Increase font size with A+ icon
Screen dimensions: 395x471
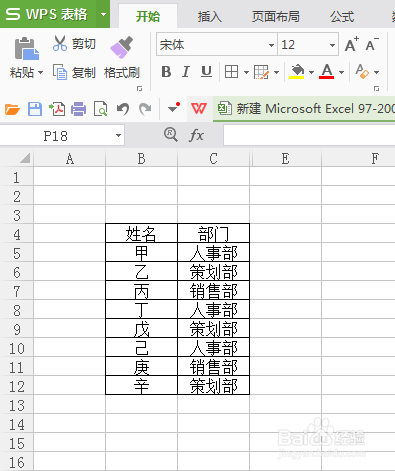pos(351,44)
